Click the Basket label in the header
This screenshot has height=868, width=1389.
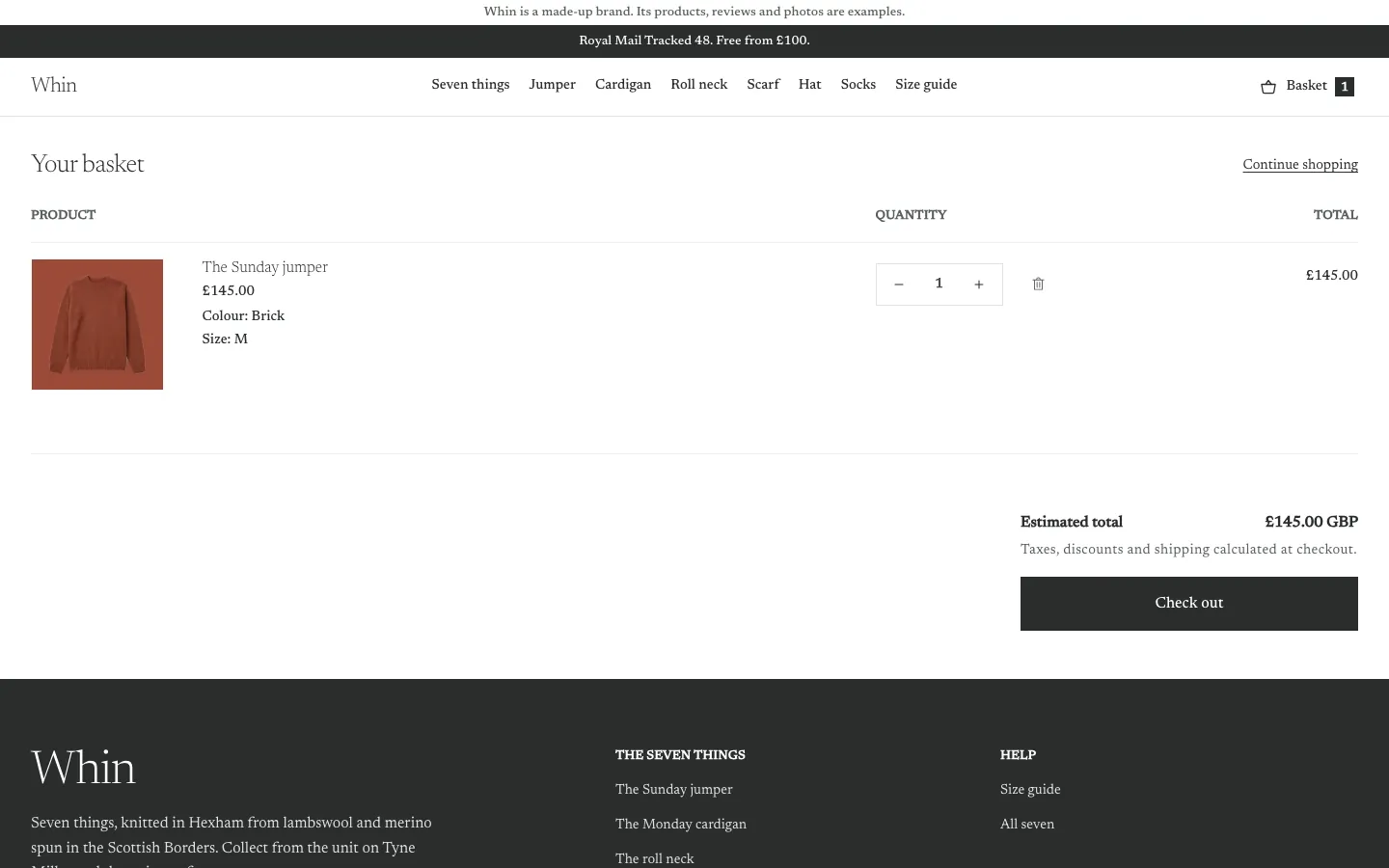(1307, 86)
